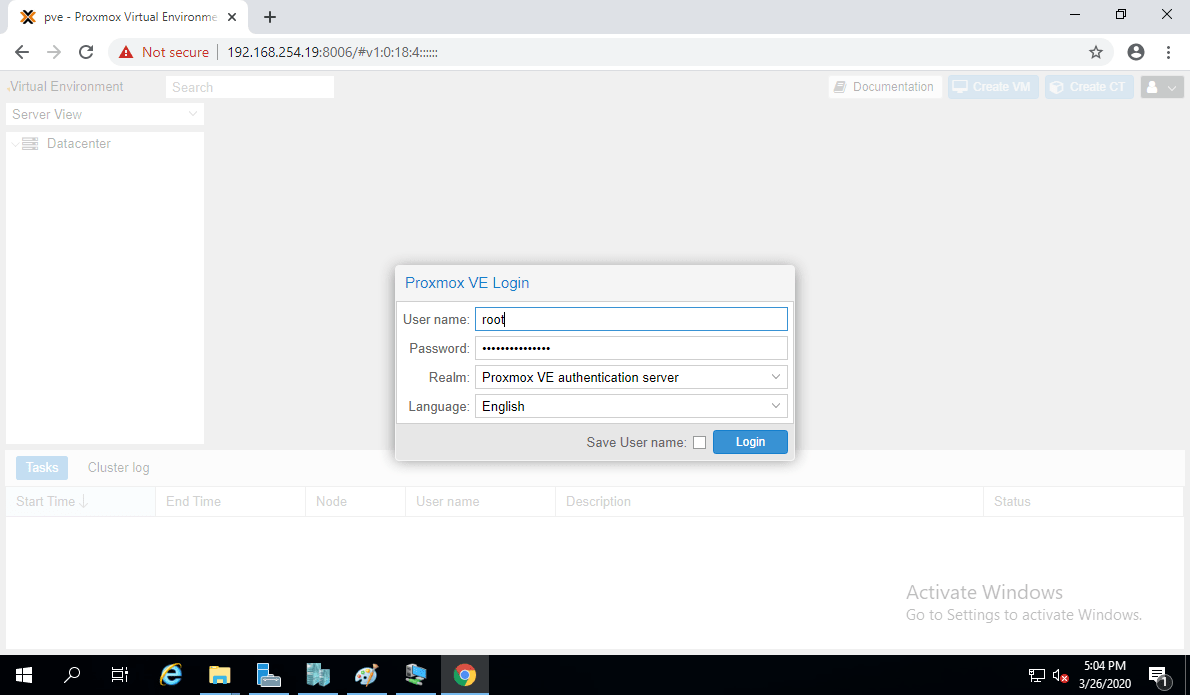Open Task View on the taskbar

pyautogui.click(x=120, y=675)
